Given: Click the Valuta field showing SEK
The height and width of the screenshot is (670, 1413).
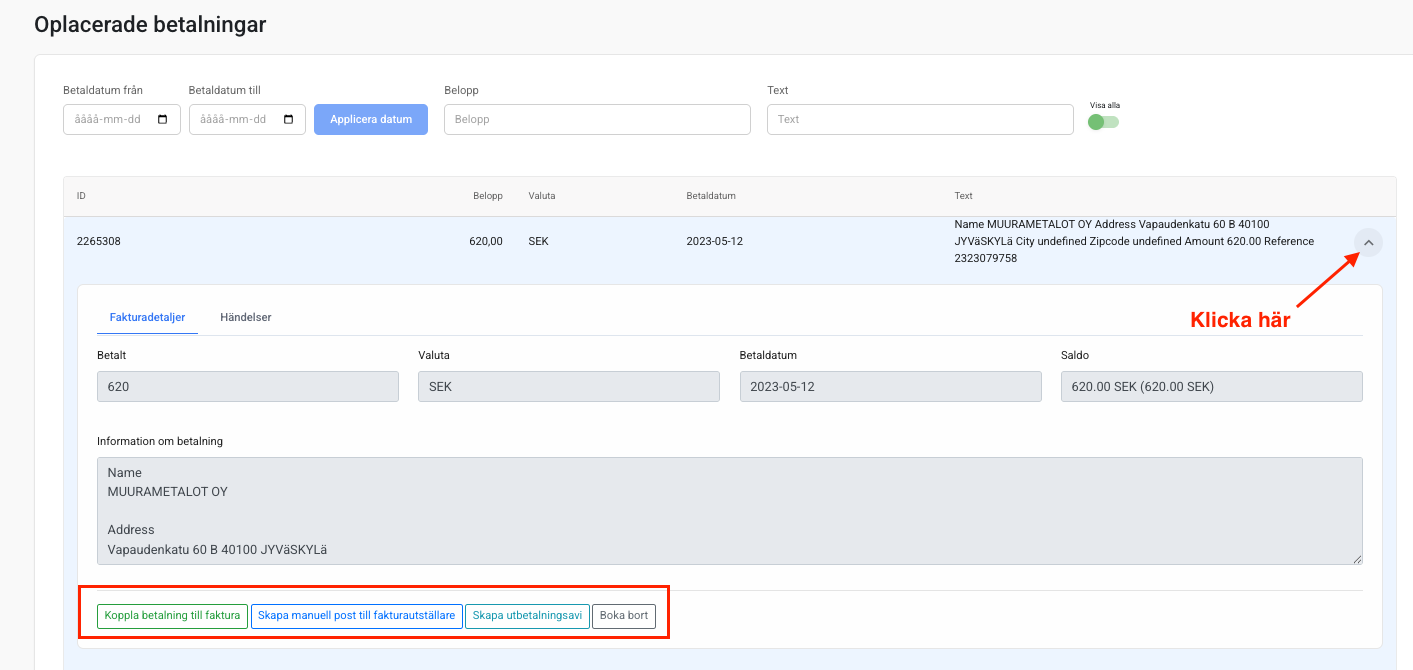Looking at the screenshot, I should click(x=569, y=387).
